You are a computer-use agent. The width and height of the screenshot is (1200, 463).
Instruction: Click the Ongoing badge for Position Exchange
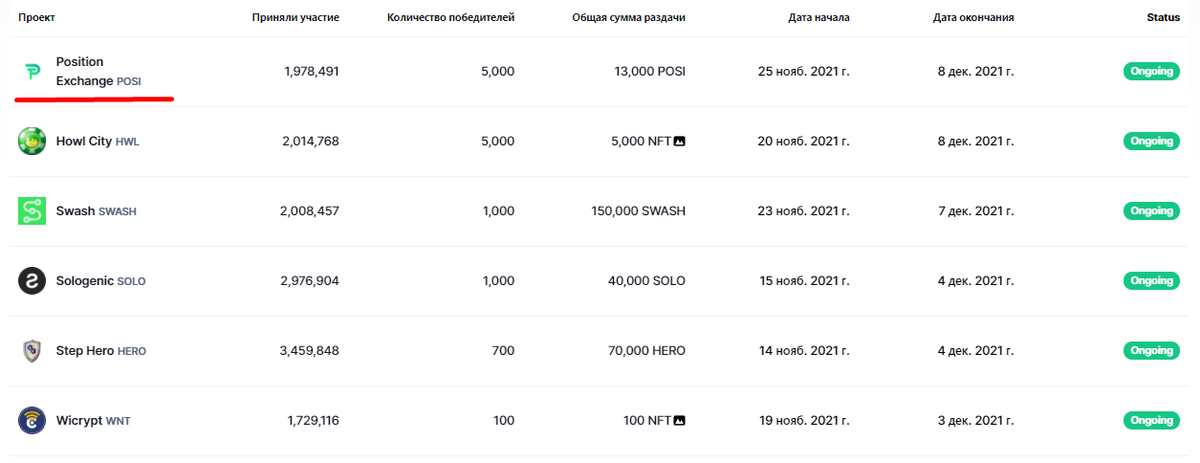point(1151,71)
